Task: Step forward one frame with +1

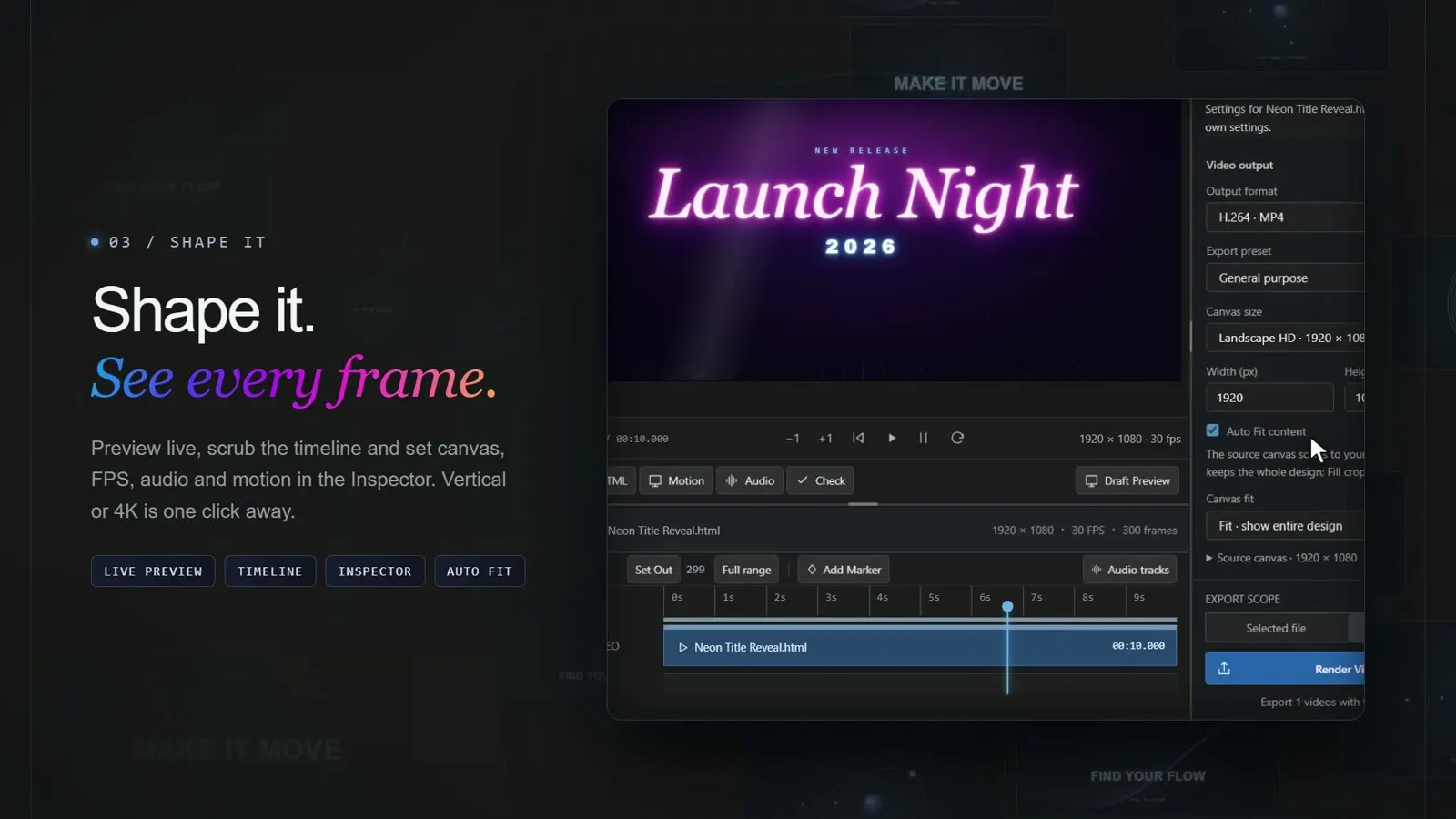Action: click(x=824, y=439)
